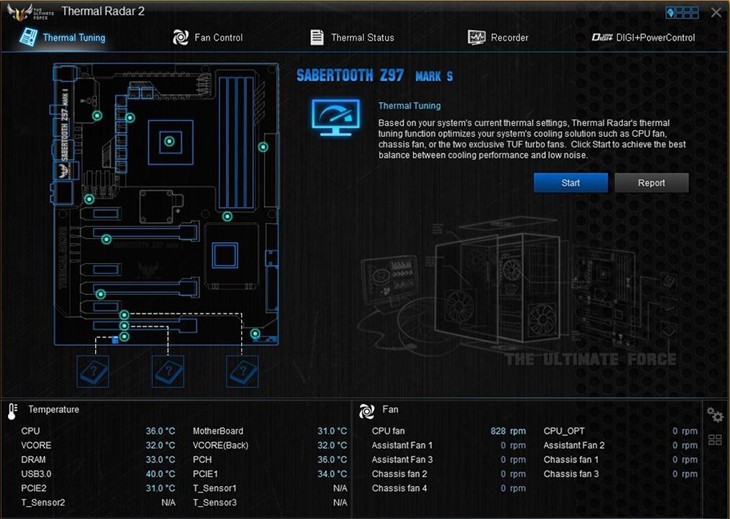Click the MotherBoard temperature label

point(218,431)
